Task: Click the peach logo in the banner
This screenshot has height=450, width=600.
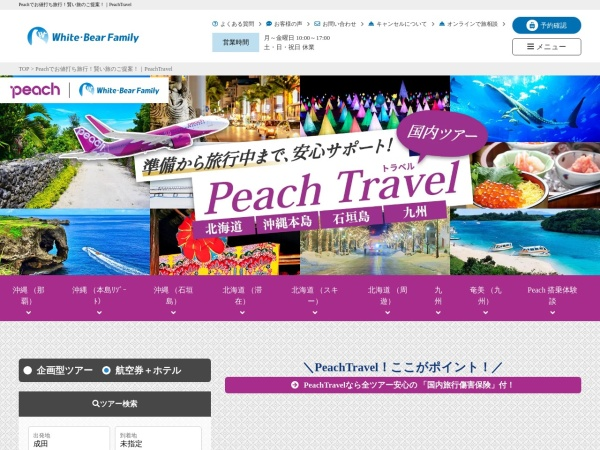Action: pos(35,90)
